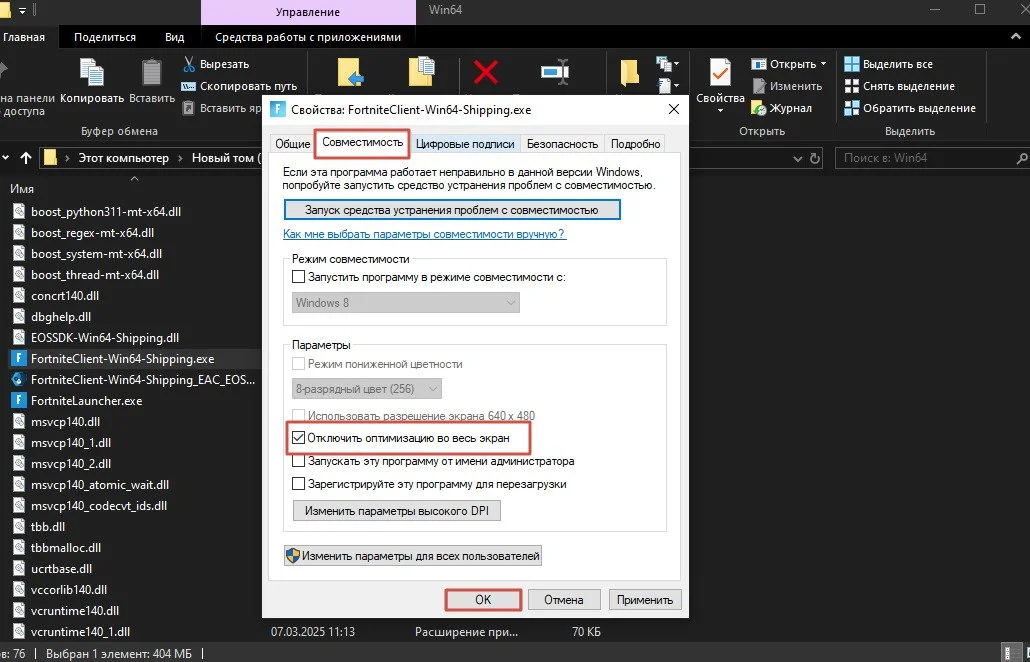Select the Цифровые подписи tab
This screenshot has height=662, width=1030.
click(x=465, y=144)
